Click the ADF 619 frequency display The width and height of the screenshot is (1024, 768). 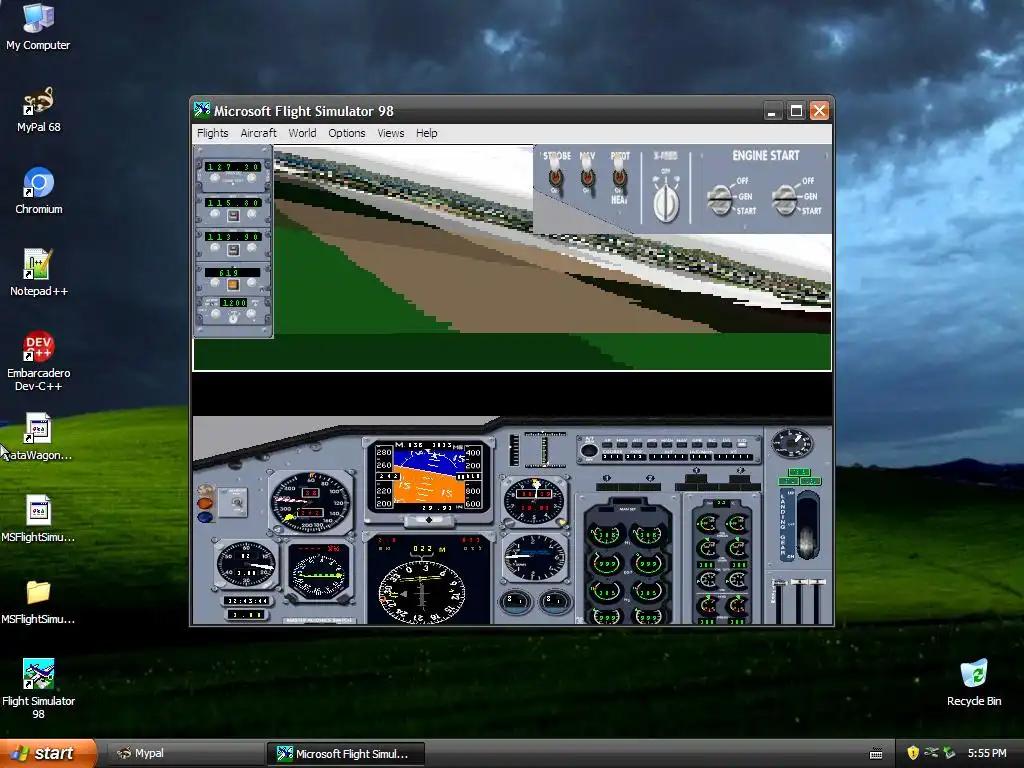(232, 272)
